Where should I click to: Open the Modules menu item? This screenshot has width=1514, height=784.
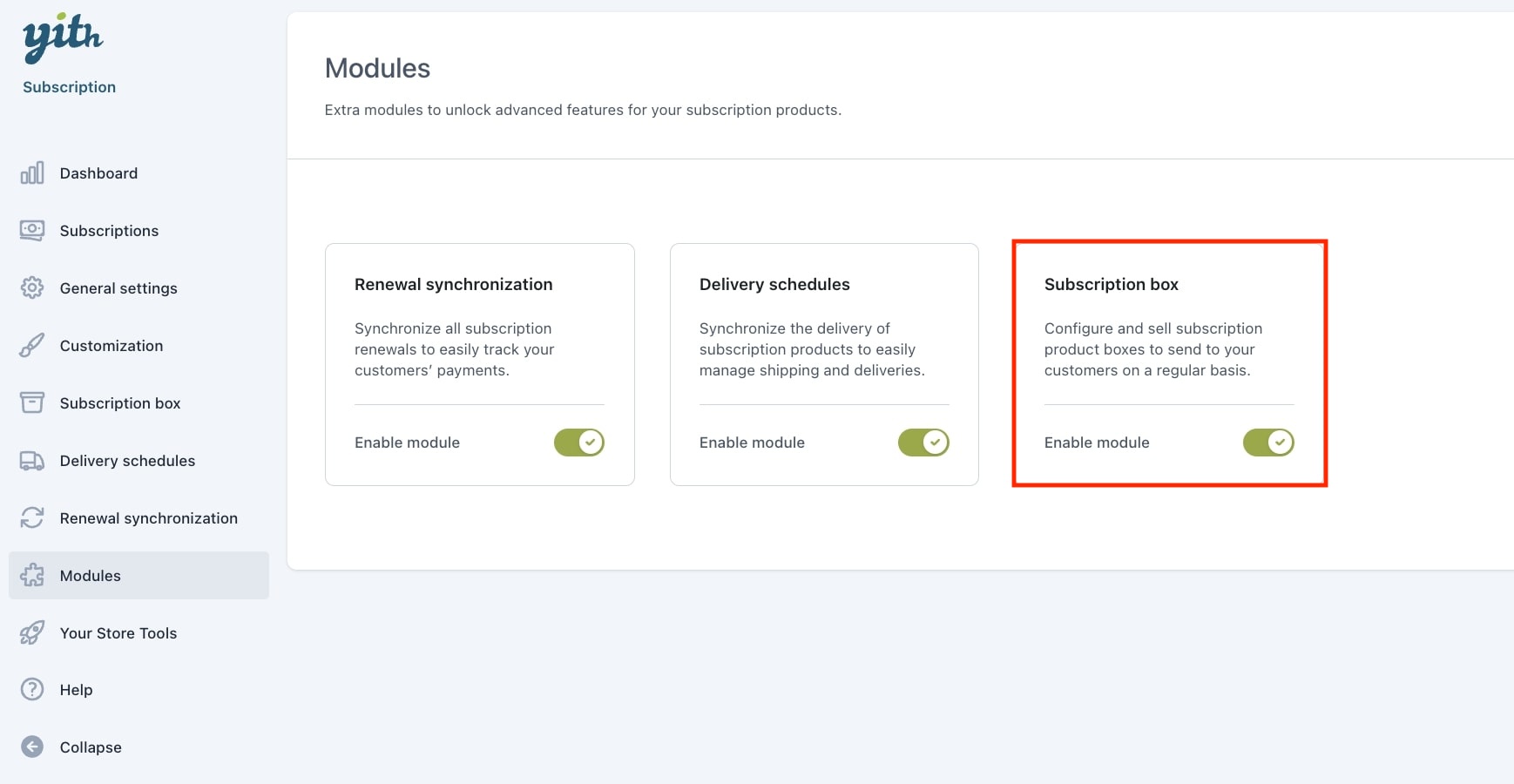coord(139,576)
